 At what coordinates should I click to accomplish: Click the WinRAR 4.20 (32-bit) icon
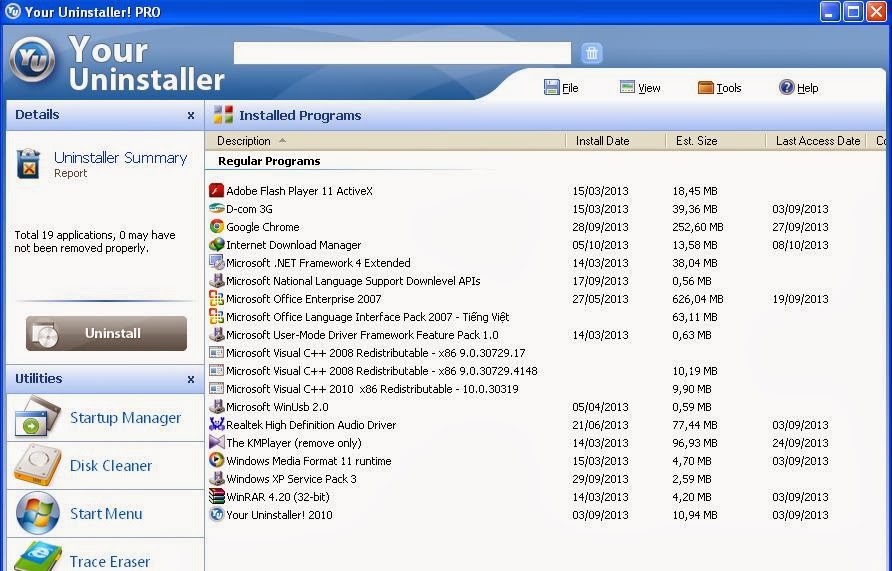[216, 496]
